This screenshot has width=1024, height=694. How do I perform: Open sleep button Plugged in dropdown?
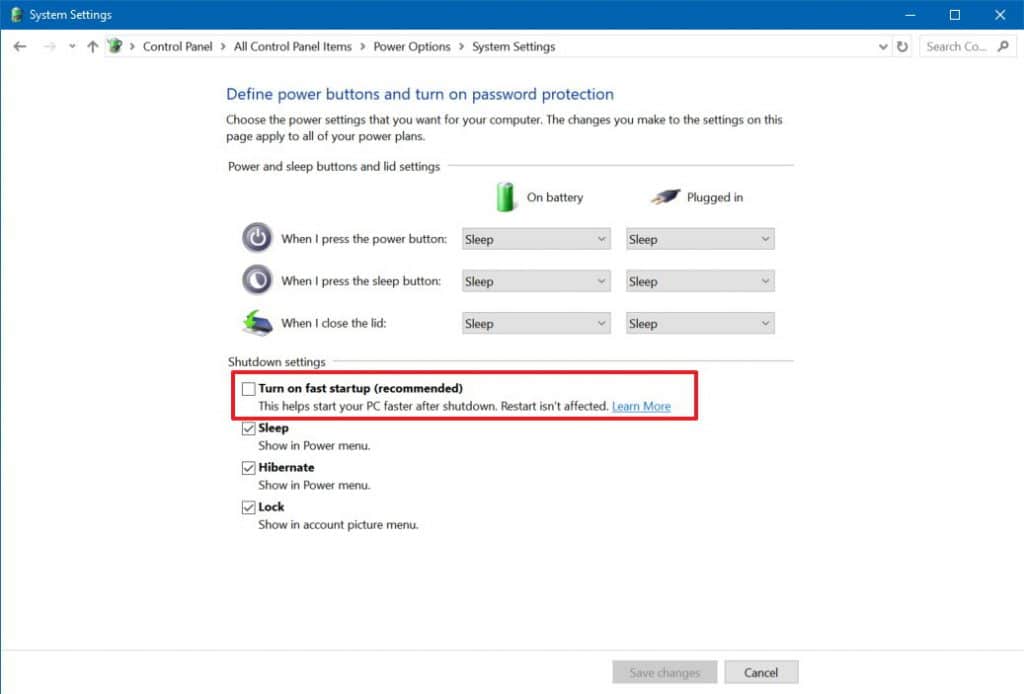tap(700, 282)
